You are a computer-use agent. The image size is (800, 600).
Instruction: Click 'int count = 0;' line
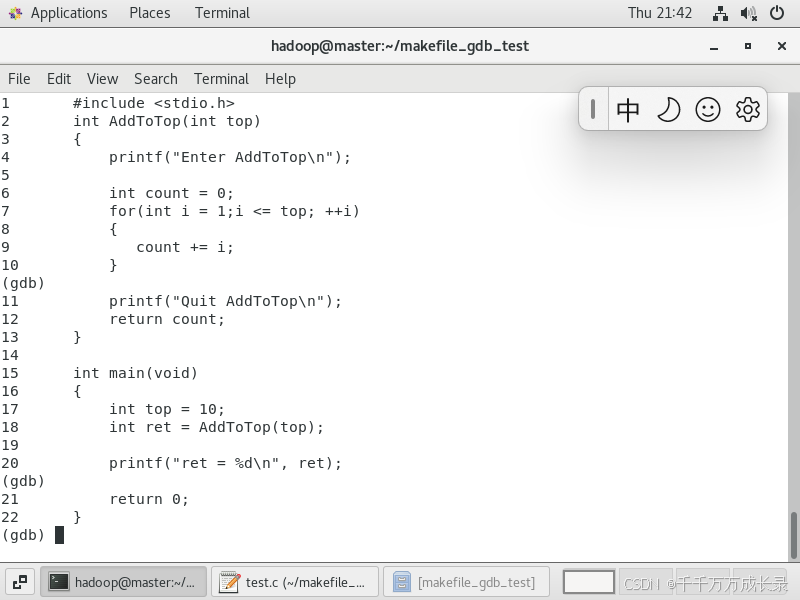[x=171, y=193]
